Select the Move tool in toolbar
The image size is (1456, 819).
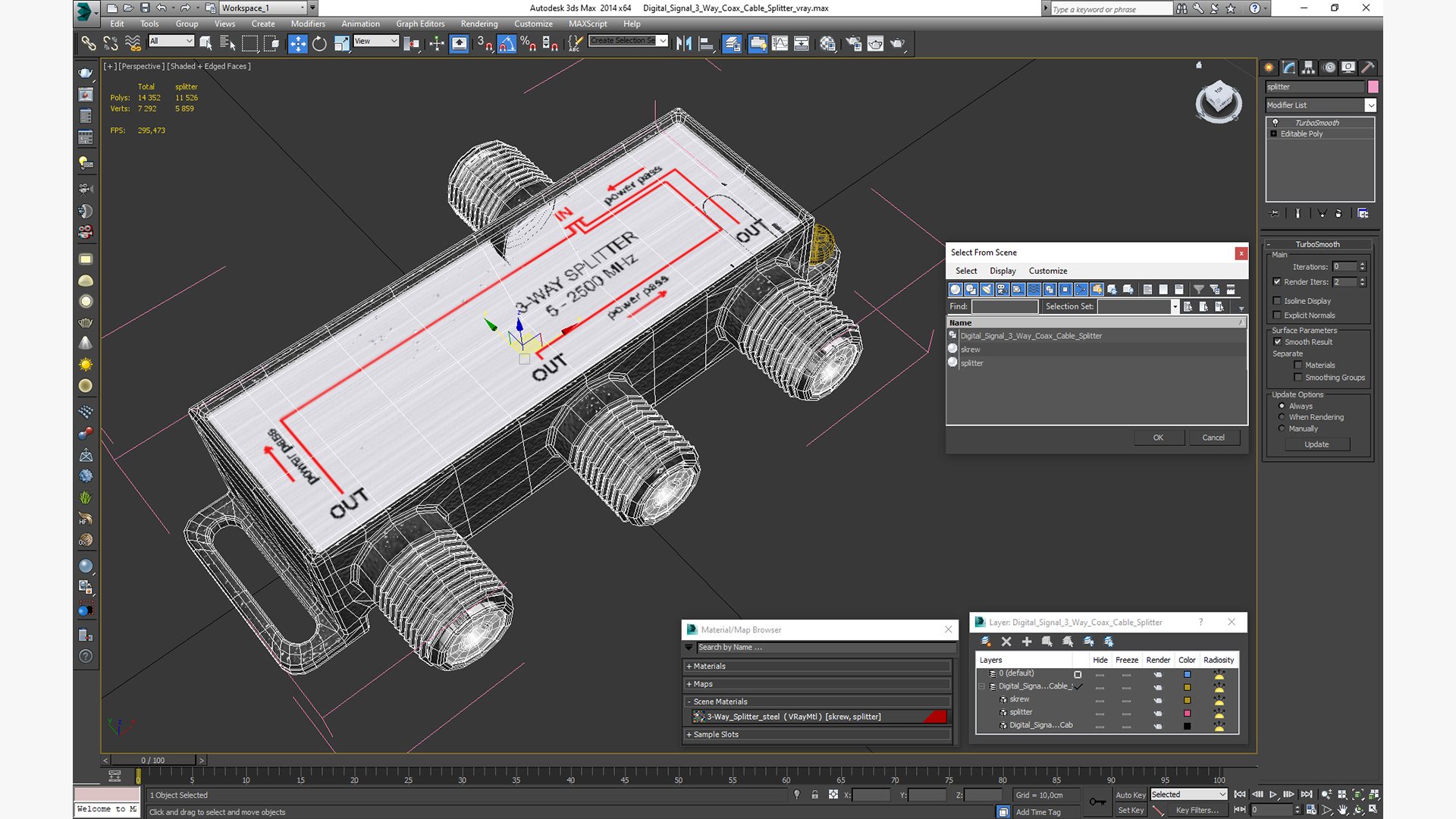297,44
